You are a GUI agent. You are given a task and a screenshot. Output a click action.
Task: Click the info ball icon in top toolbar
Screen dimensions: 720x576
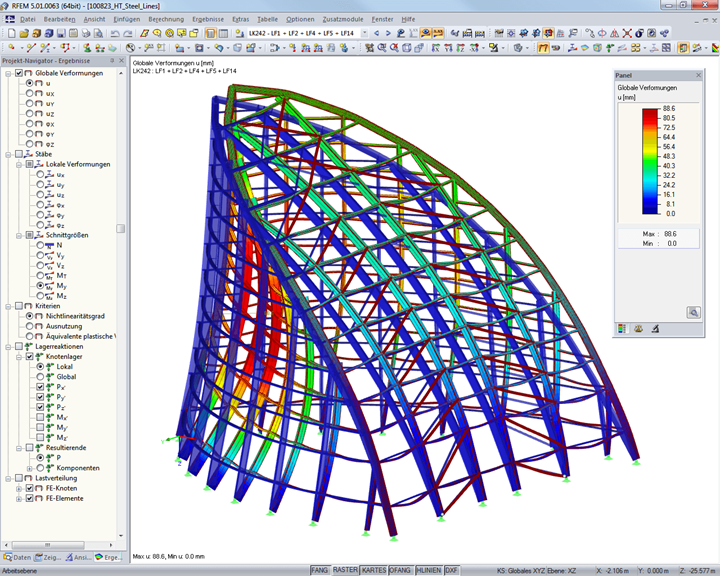[639, 33]
